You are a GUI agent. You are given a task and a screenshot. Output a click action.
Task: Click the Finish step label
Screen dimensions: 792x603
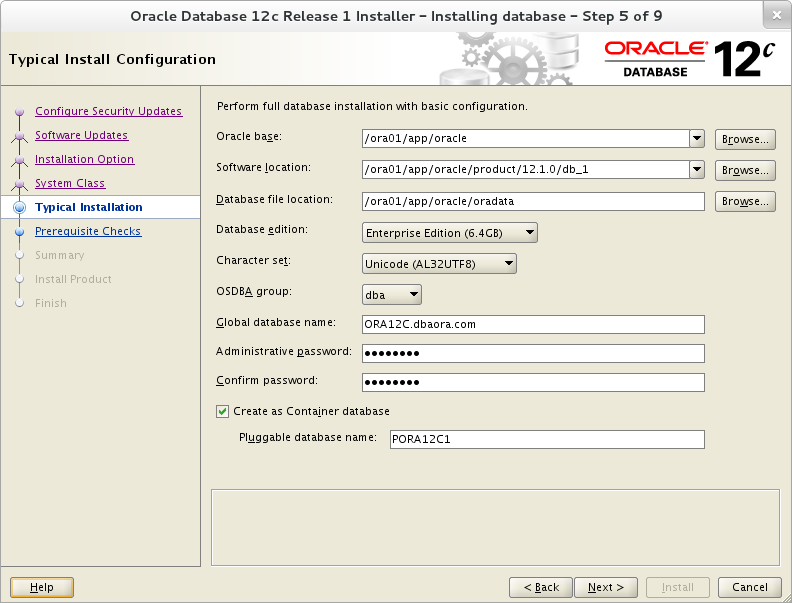click(x=51, y=303)
